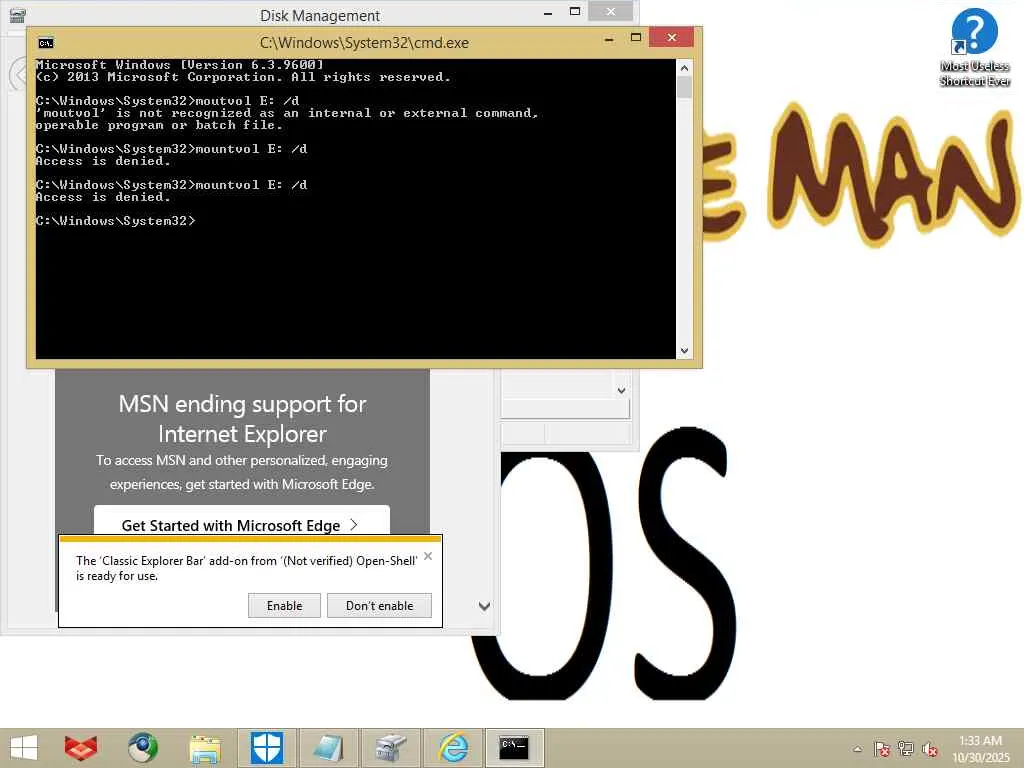Image resolution: width=1024 pixels, height=768 pixels.
Task: Minimize the cmd.exe window
Action: [609, 39]
